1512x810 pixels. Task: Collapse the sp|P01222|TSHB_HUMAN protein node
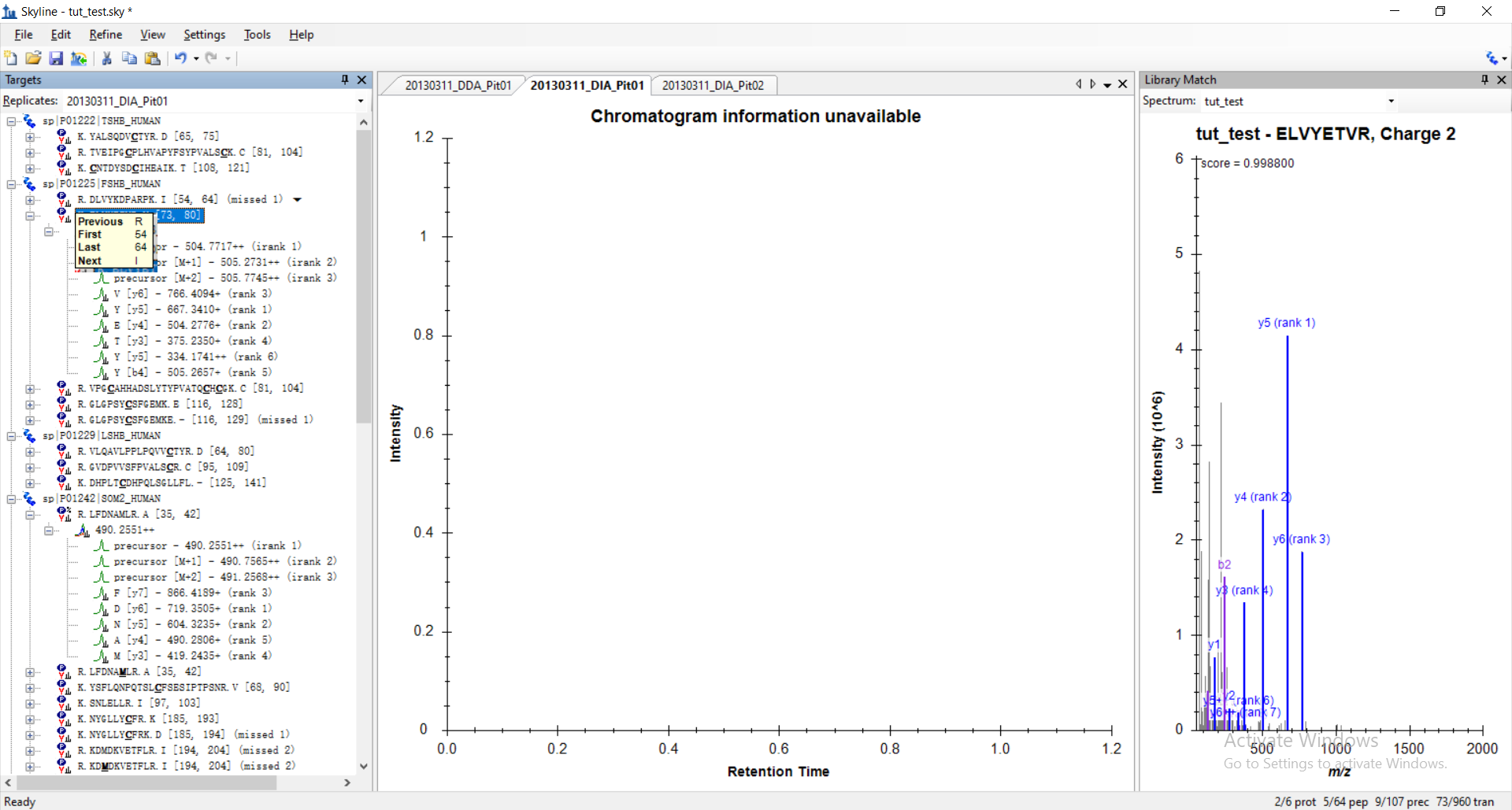point(12,121)
